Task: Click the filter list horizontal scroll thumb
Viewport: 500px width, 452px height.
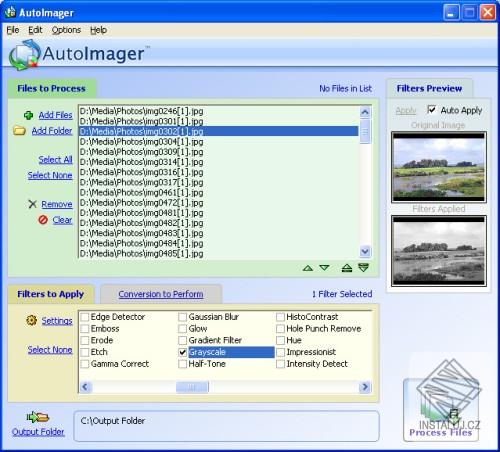Action: click(192, 387)
